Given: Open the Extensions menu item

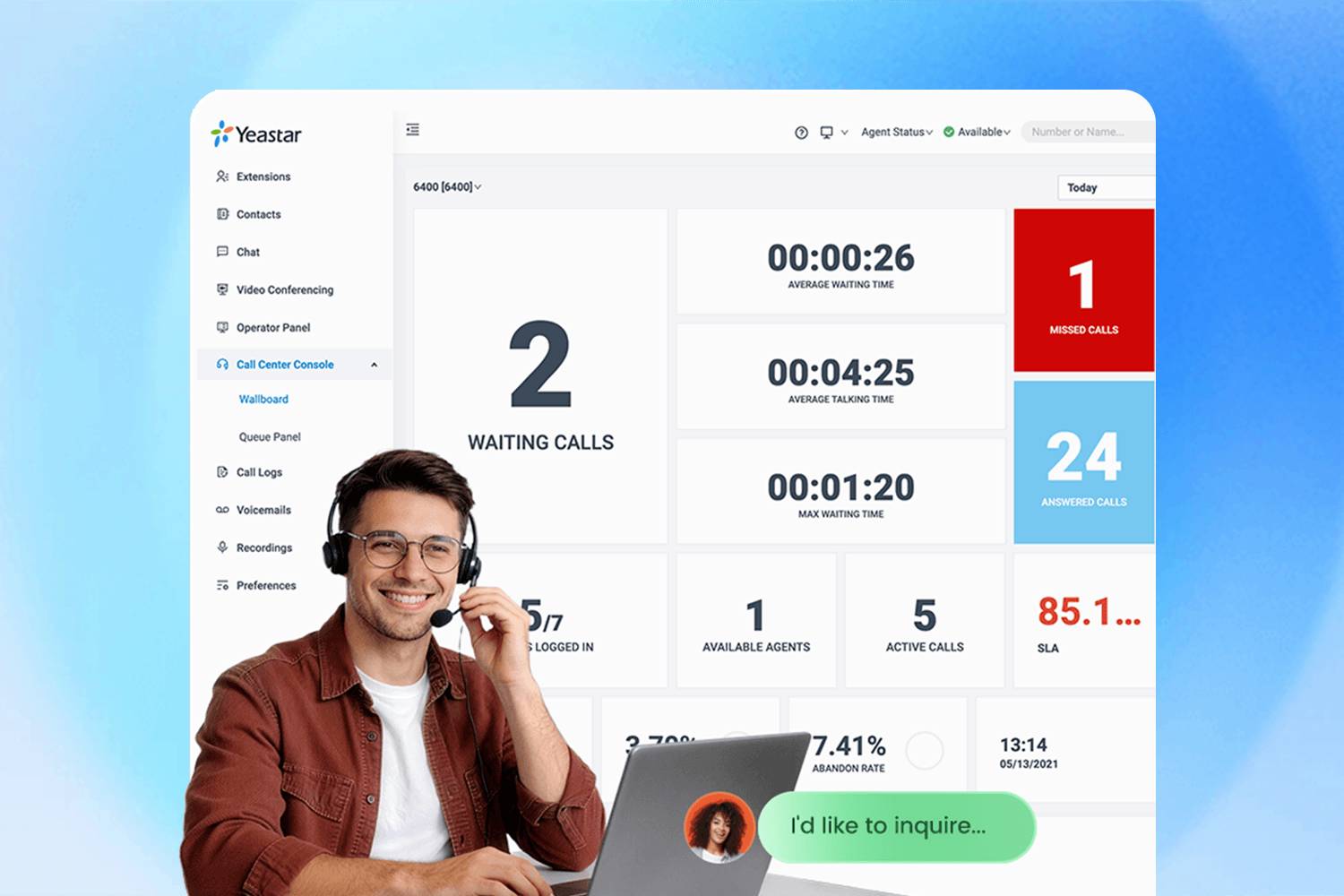Looking at the screenshot, I should click(x=263, y=177).
